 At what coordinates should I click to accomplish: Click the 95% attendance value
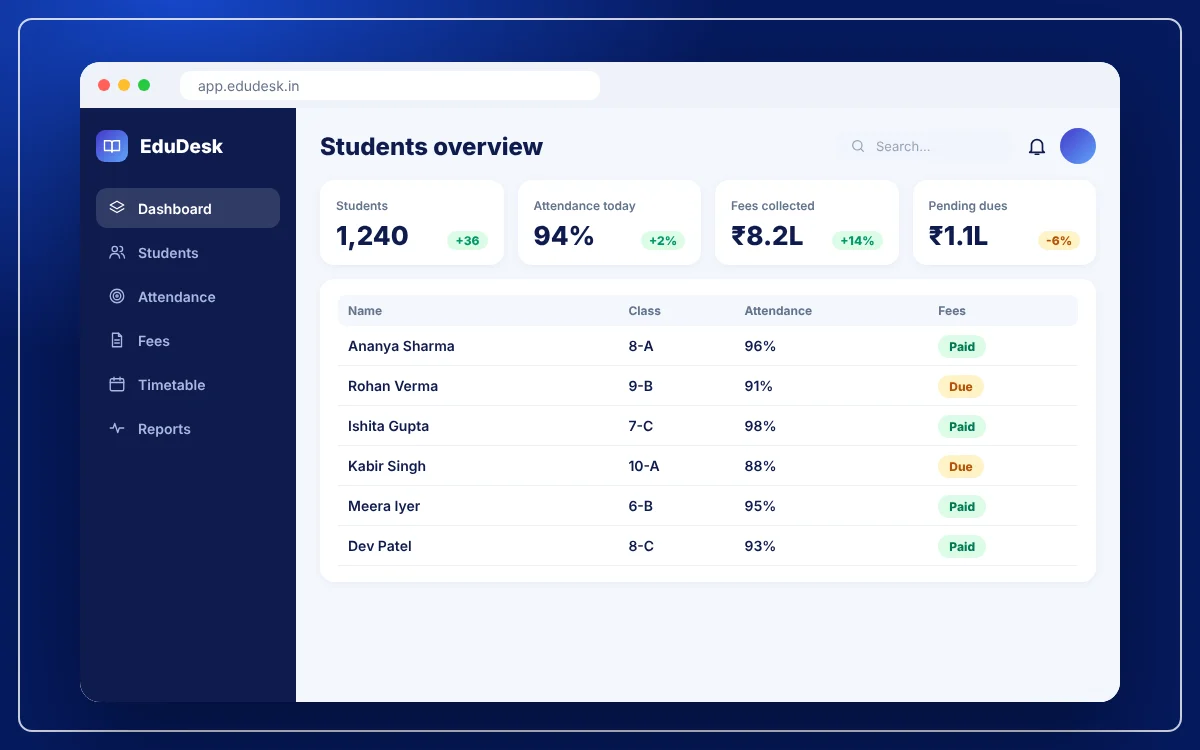pos(760,506)
